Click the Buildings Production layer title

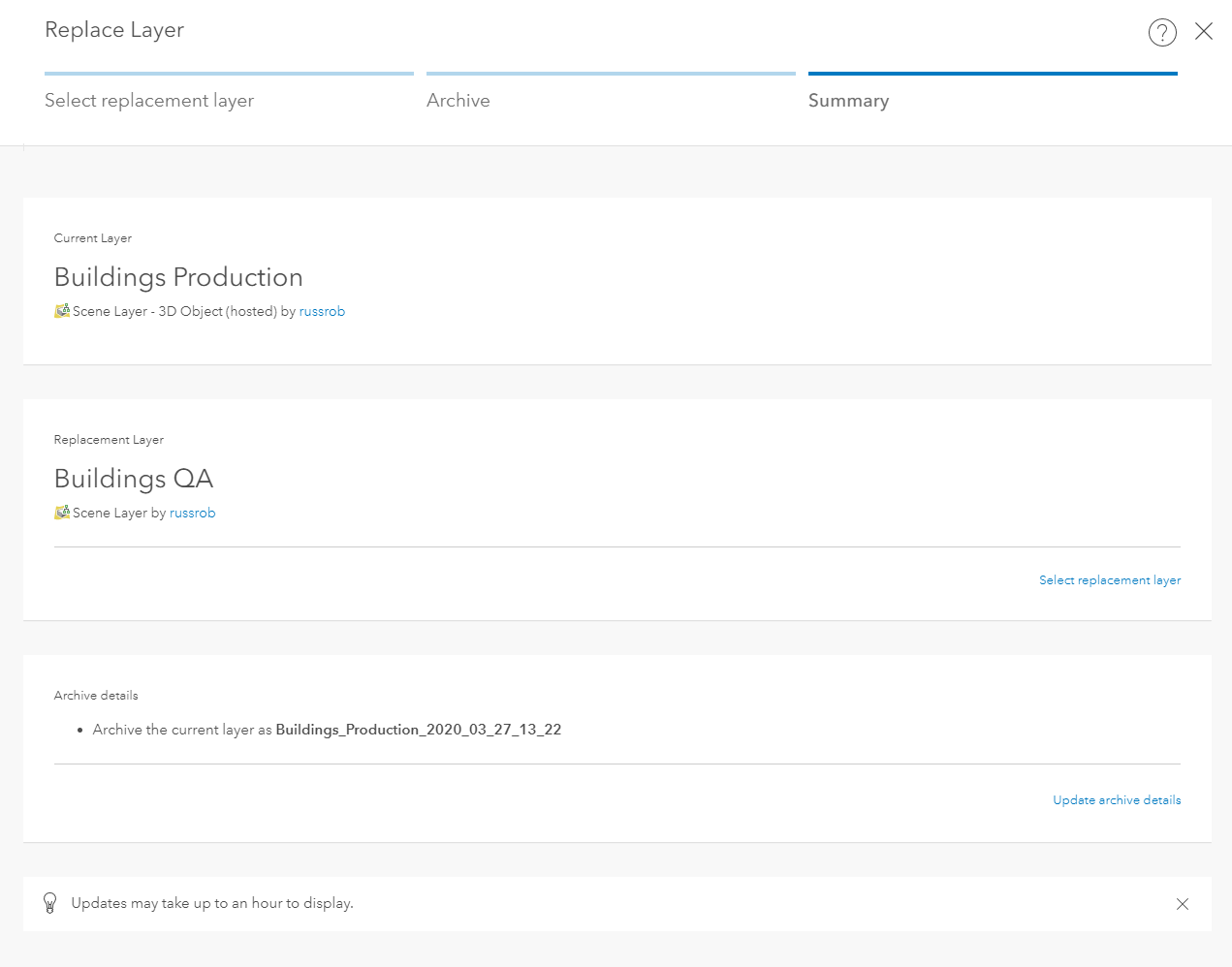178,277
